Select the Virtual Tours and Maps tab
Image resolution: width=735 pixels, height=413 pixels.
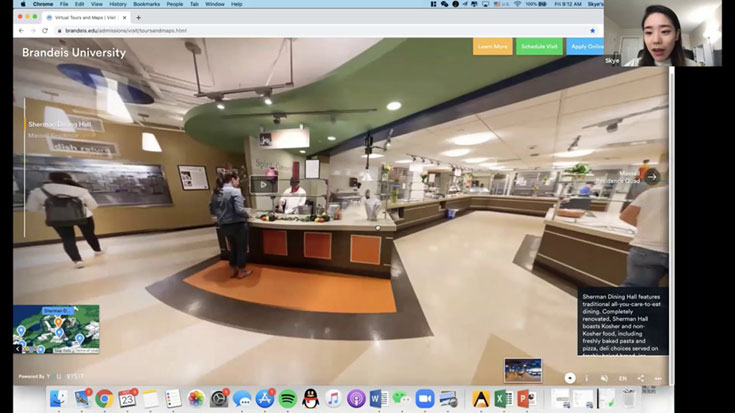click(86, 18)
